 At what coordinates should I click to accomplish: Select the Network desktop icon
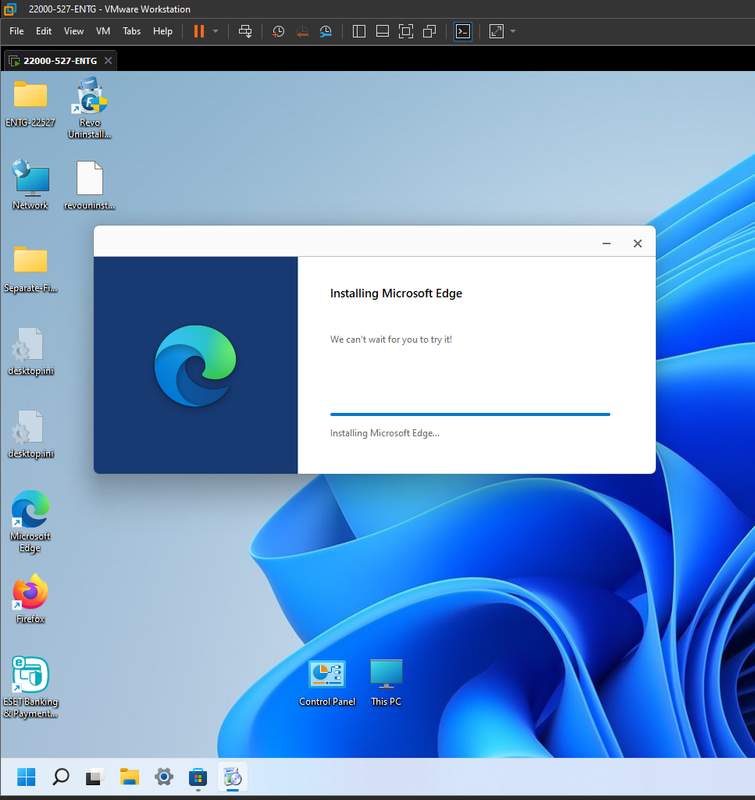point(31,185)
